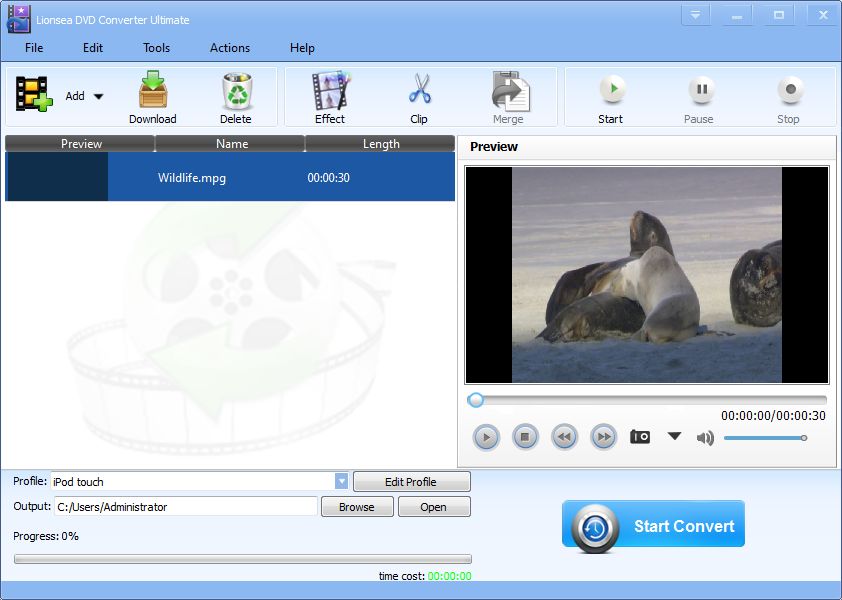Screen dimensions: 842x600
Task: Click the title bar dropdown menu button
Action: tap(696, 15)
